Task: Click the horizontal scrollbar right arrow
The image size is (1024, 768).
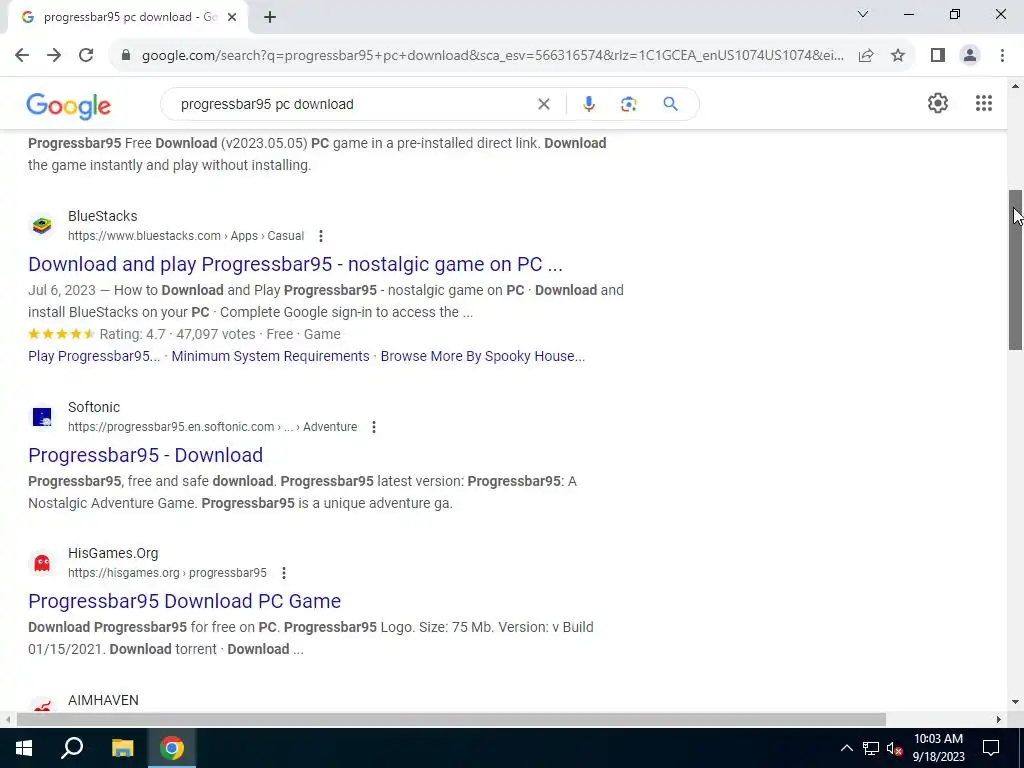Action: [999, 719]
